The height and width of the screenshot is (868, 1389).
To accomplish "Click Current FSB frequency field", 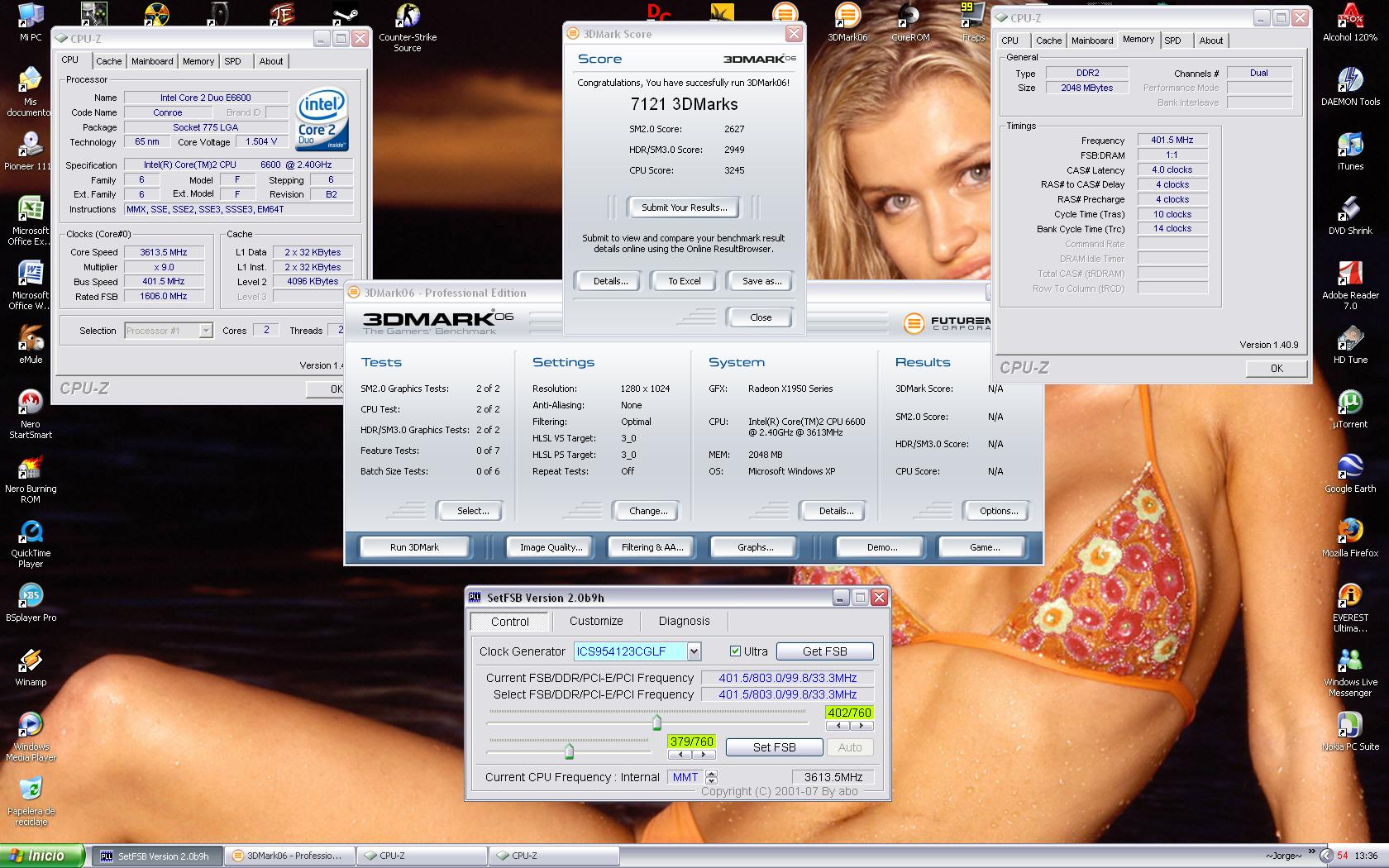I will coord(787,678).
